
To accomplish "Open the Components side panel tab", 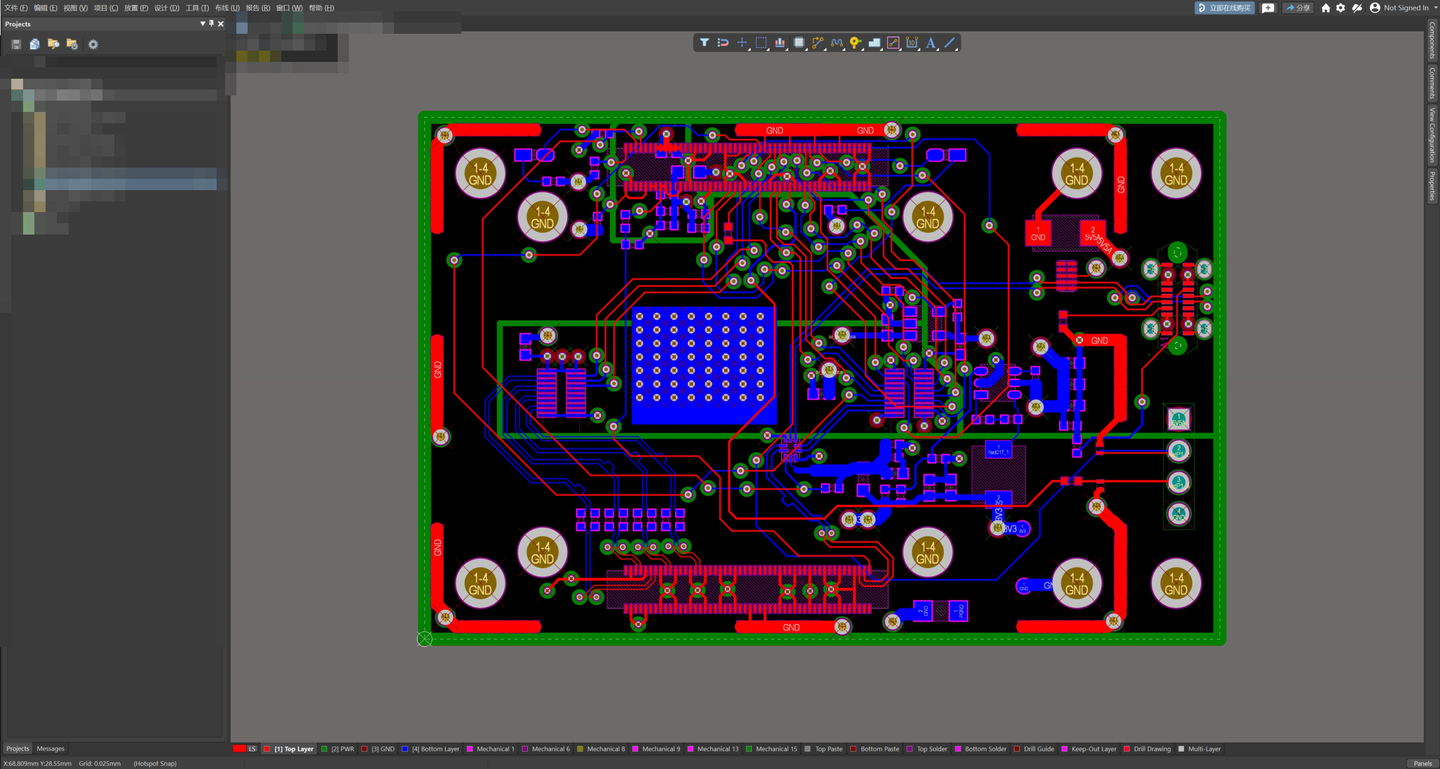I will (x=1432, y=41).
